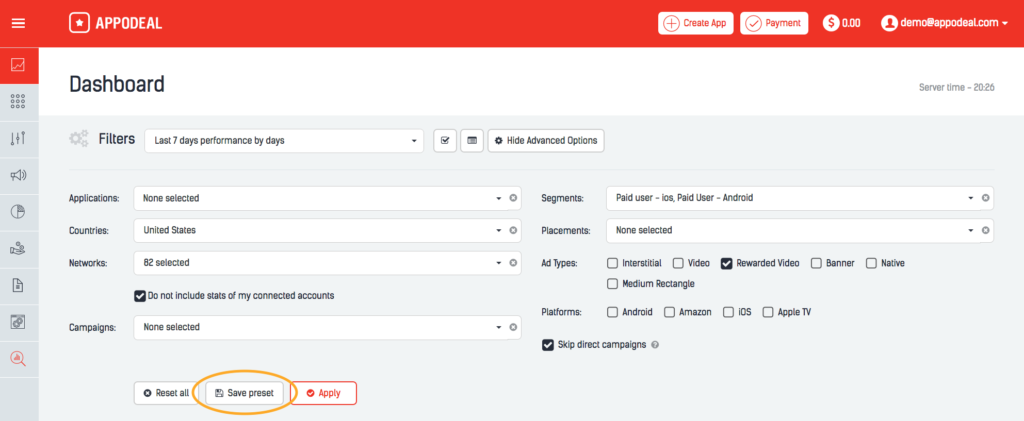Image resolution: width=1024 pixels, height=421 pixels.
Task: Click the Save preset button
Action: [x=244, y=393]
